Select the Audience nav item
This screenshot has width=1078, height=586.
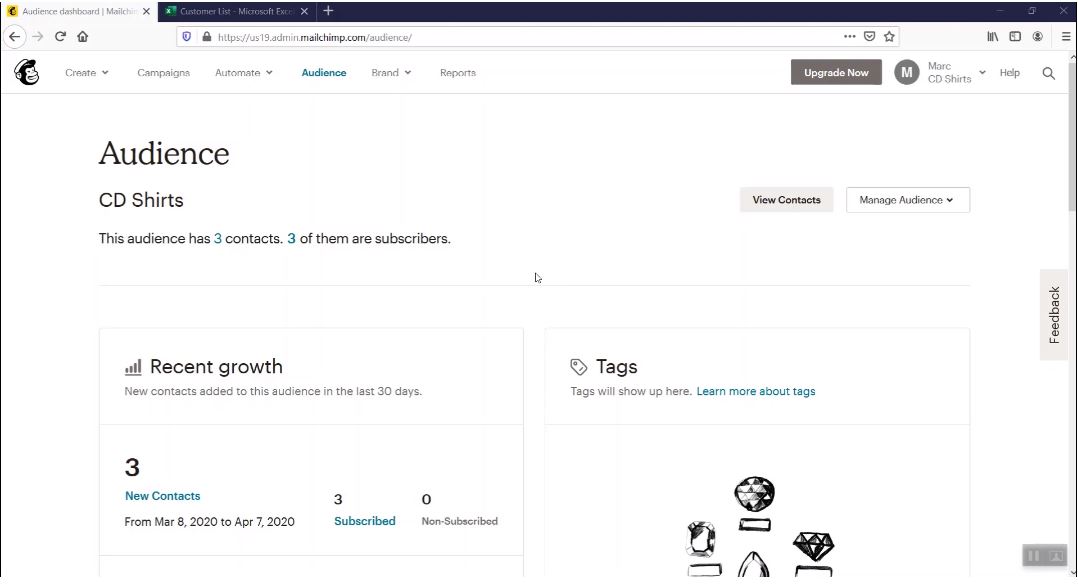pyautogui.click(x=324, y=73)
